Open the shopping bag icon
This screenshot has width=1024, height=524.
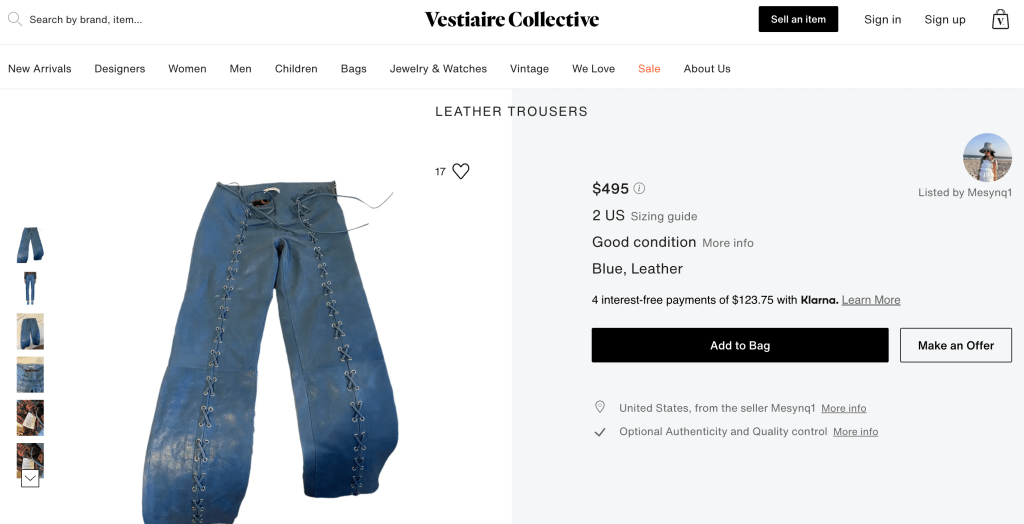pos(1000,19)
